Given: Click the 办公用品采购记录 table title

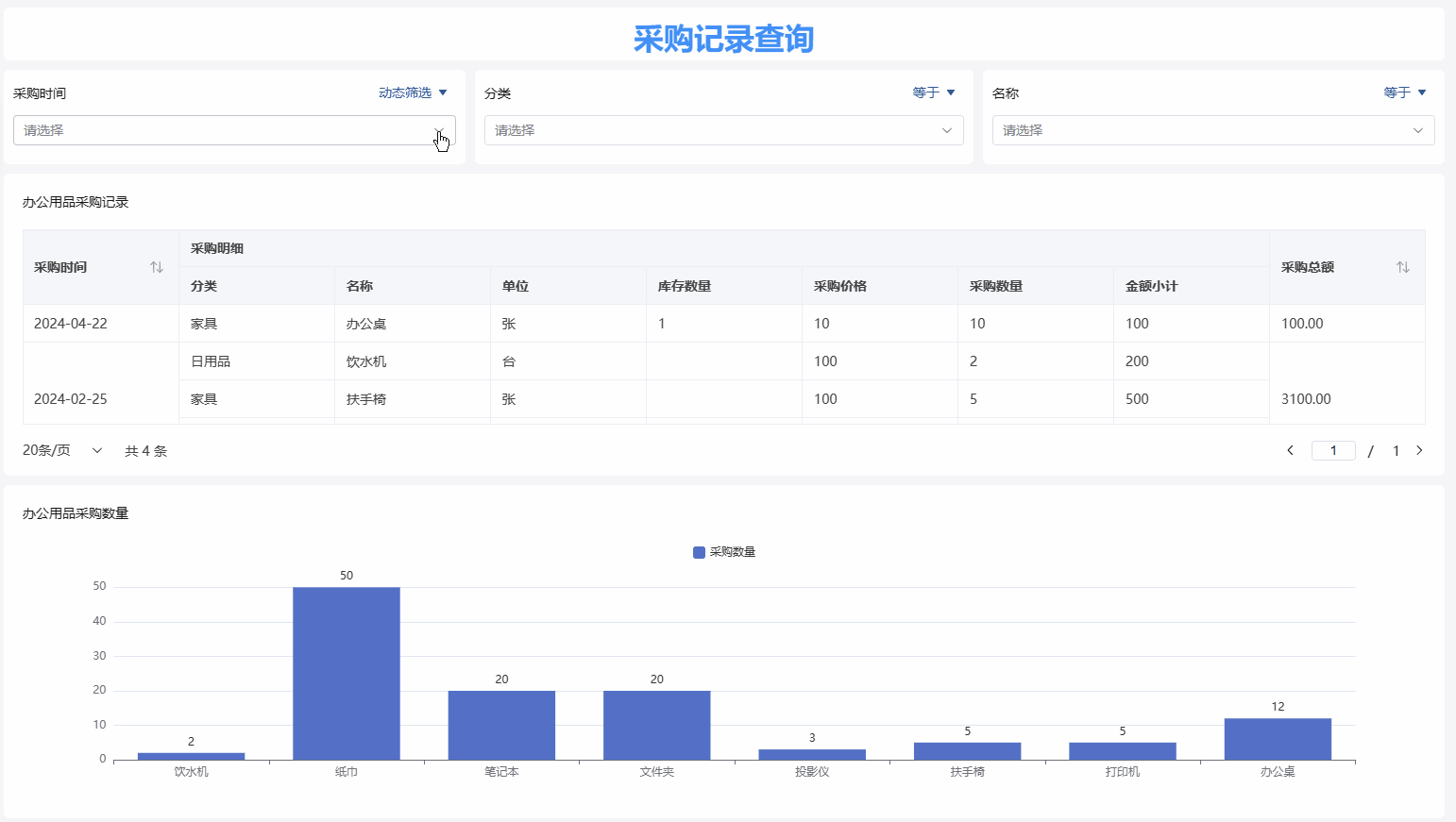Looking at the screenshot, I should coord(76,202).
